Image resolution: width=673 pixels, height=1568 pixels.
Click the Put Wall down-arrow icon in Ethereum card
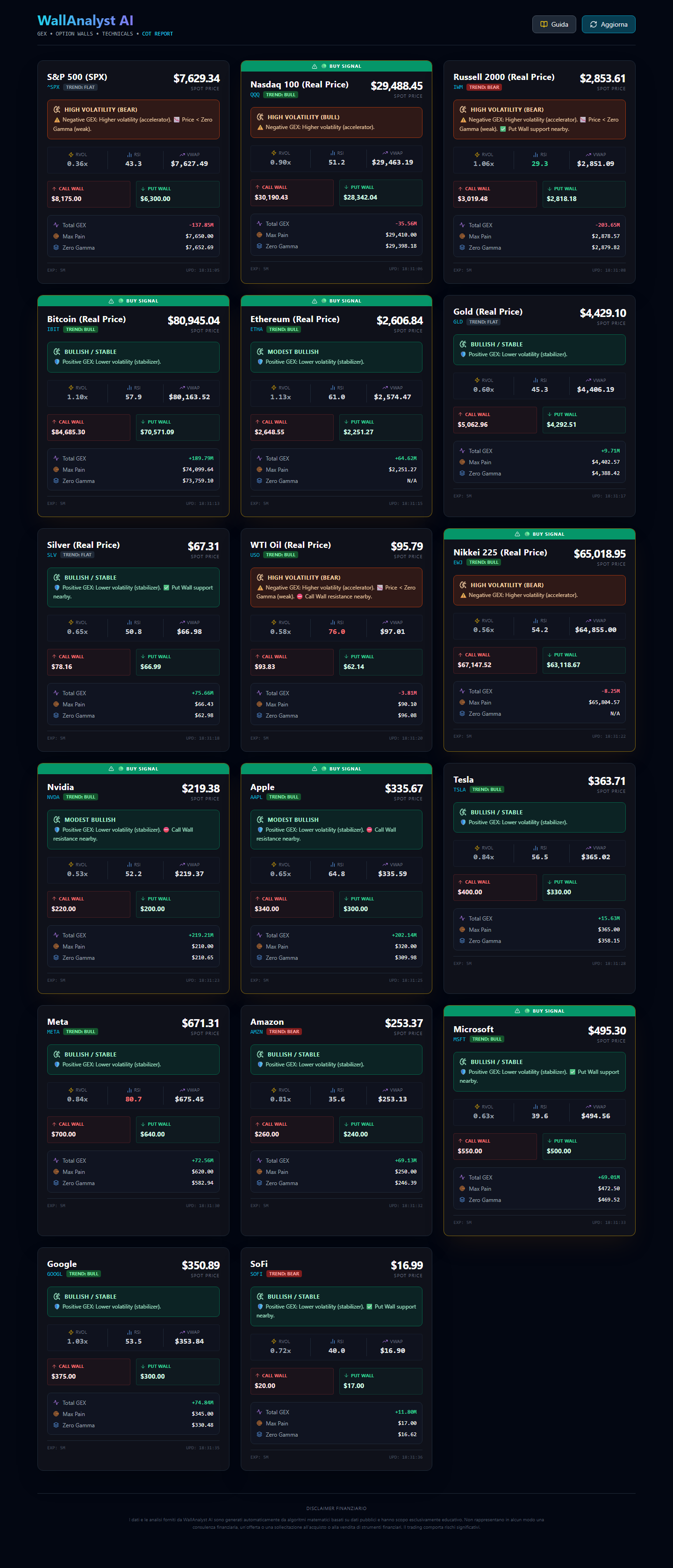coord(346,422)
